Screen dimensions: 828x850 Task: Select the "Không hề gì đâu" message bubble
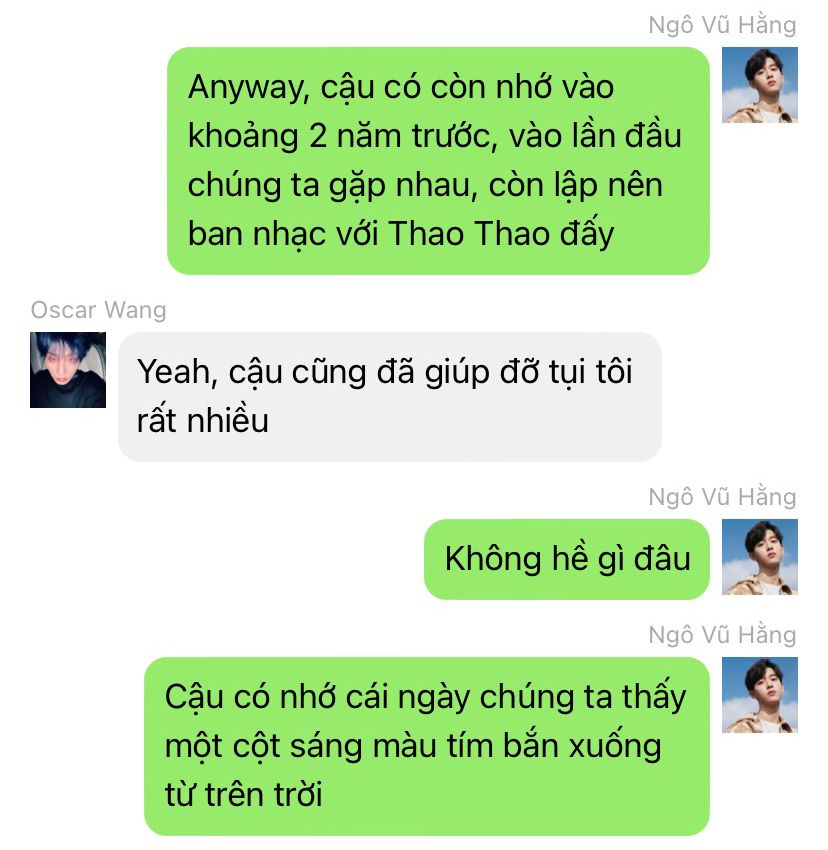[x=567, y=559]
